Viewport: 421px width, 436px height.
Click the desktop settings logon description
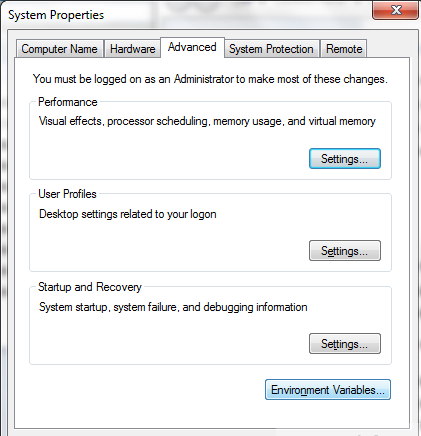(128, 214)
